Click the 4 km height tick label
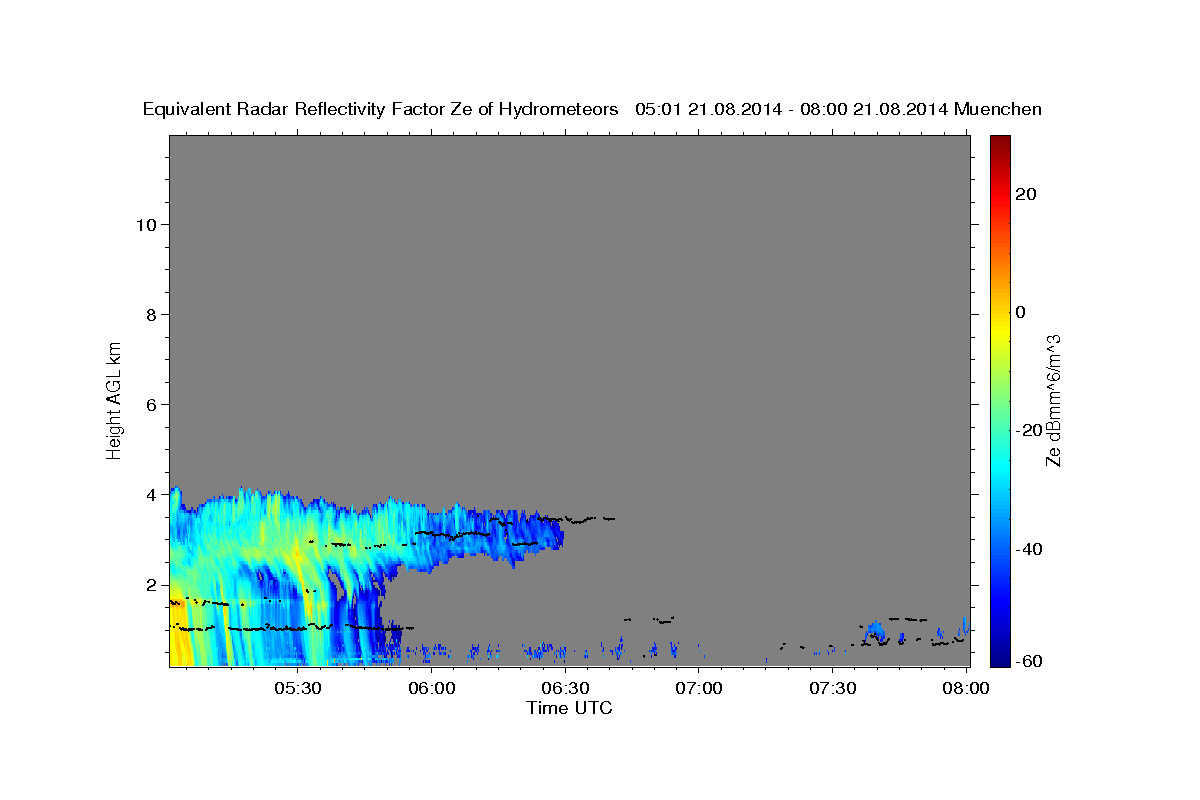The height and width of the screenshot is (800, 1200). [x=152, y=494]
